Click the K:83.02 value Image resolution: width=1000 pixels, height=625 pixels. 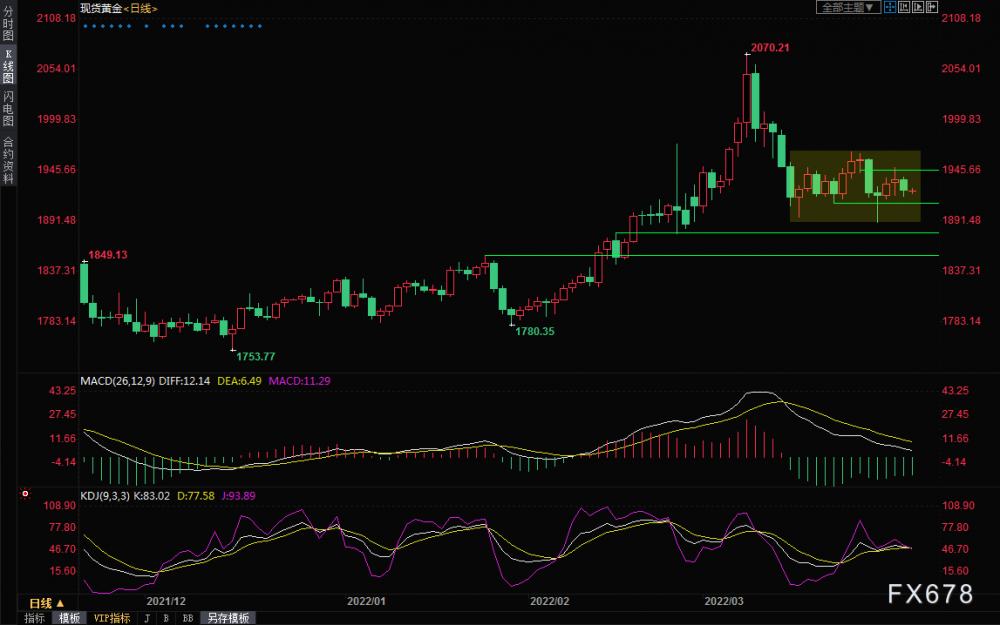coord(152,496)
